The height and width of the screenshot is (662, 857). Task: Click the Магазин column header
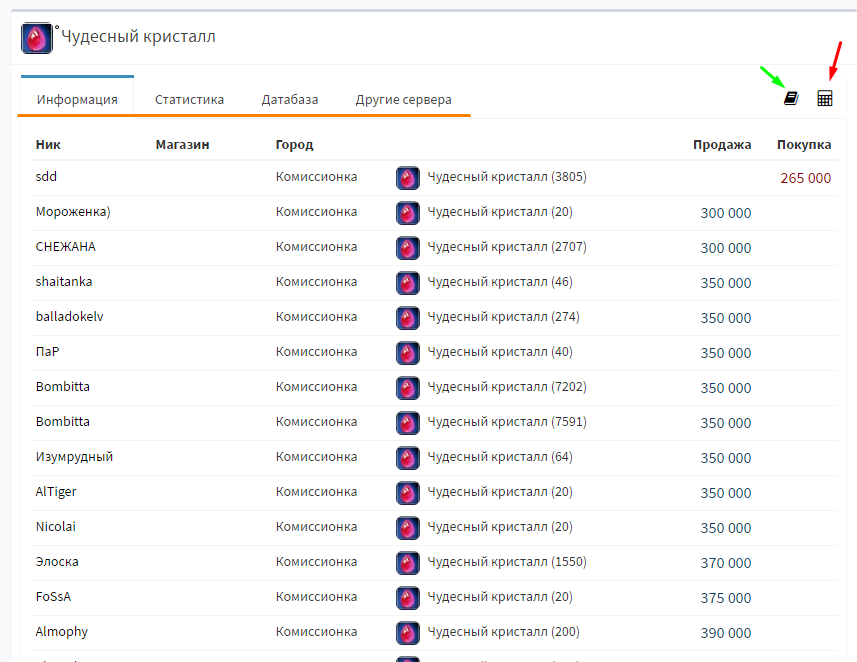(183, 145)
